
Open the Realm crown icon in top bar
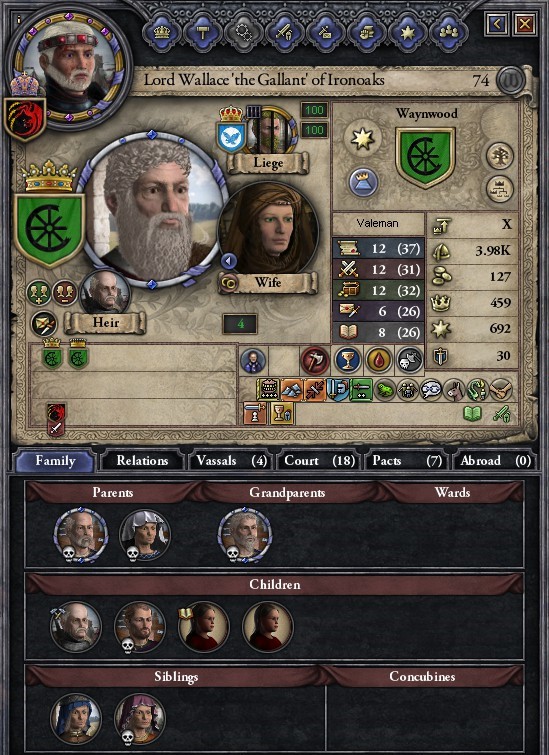tap(162, 33)
